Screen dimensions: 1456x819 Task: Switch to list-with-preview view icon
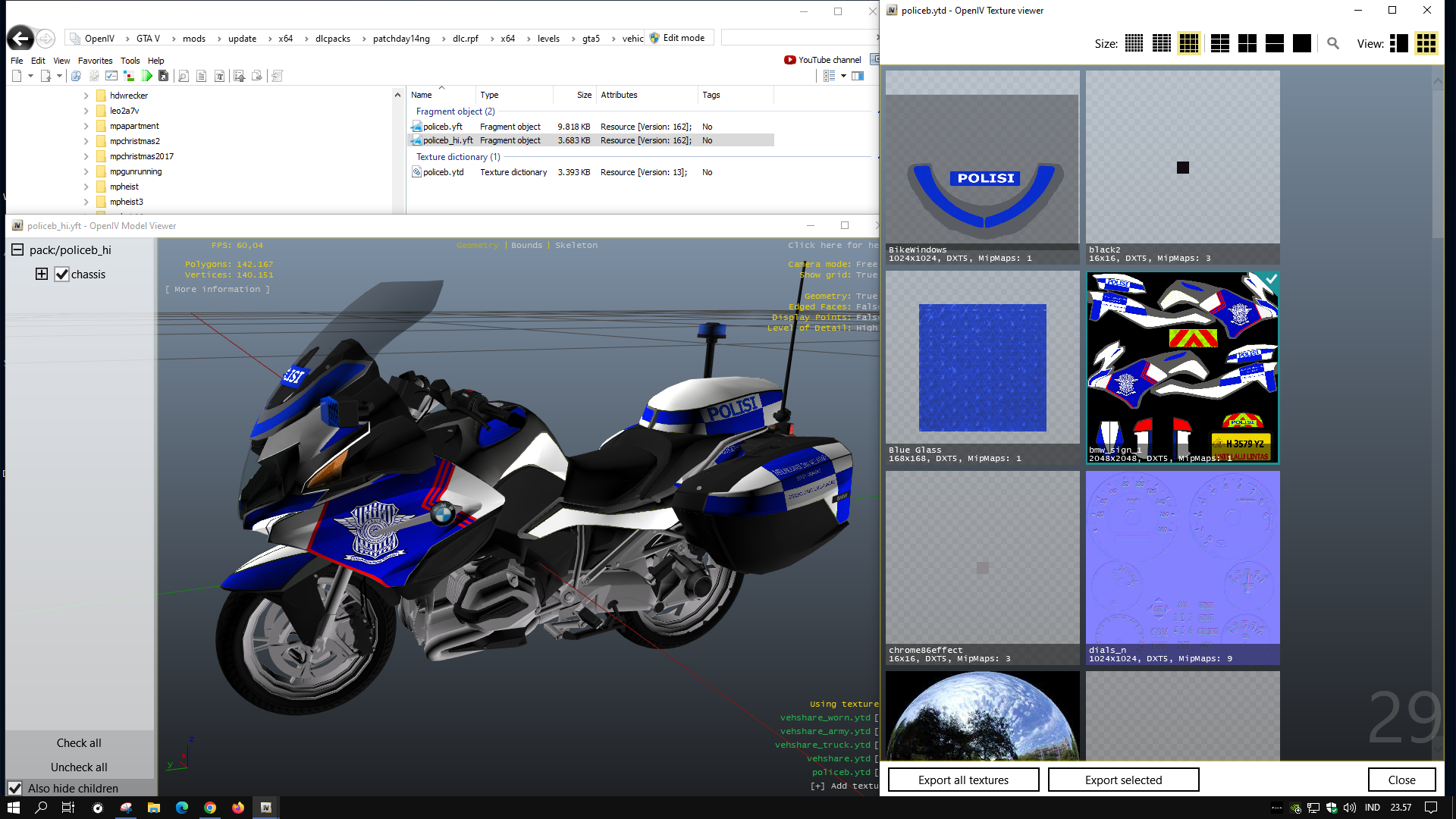[1398, 44]
